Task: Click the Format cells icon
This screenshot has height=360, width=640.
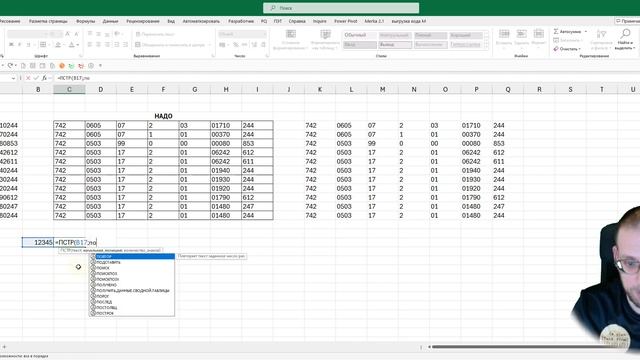Action: [x=539, y=34]
